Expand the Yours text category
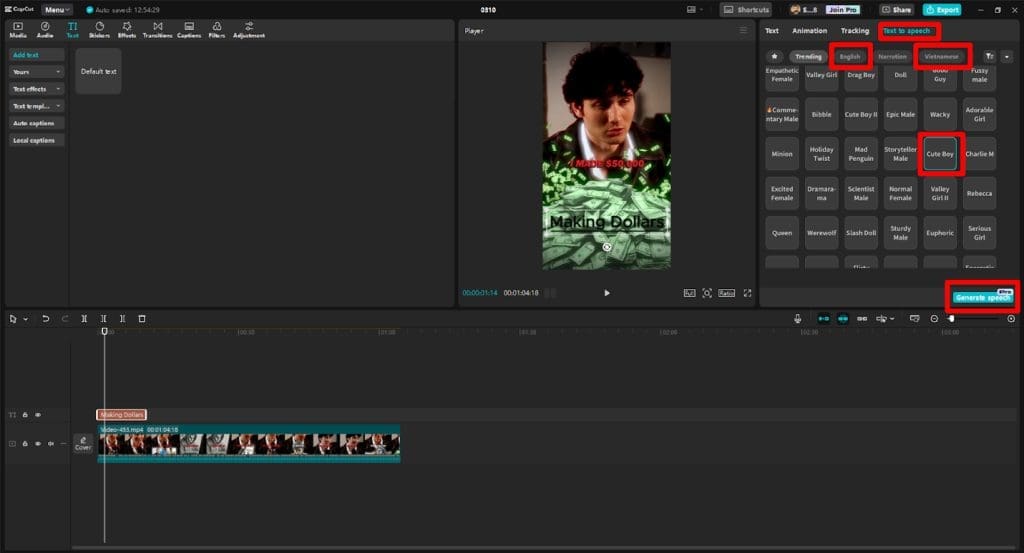 tap(37, 72)
